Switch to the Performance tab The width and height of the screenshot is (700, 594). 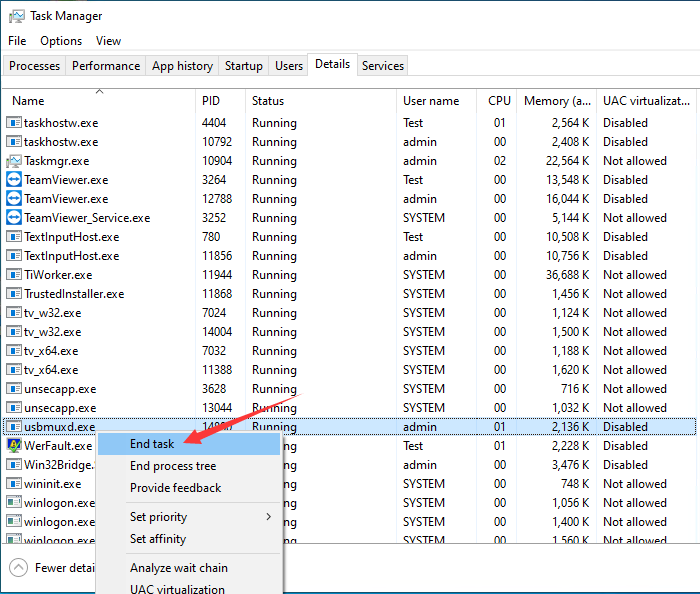(x=106, y=66)
